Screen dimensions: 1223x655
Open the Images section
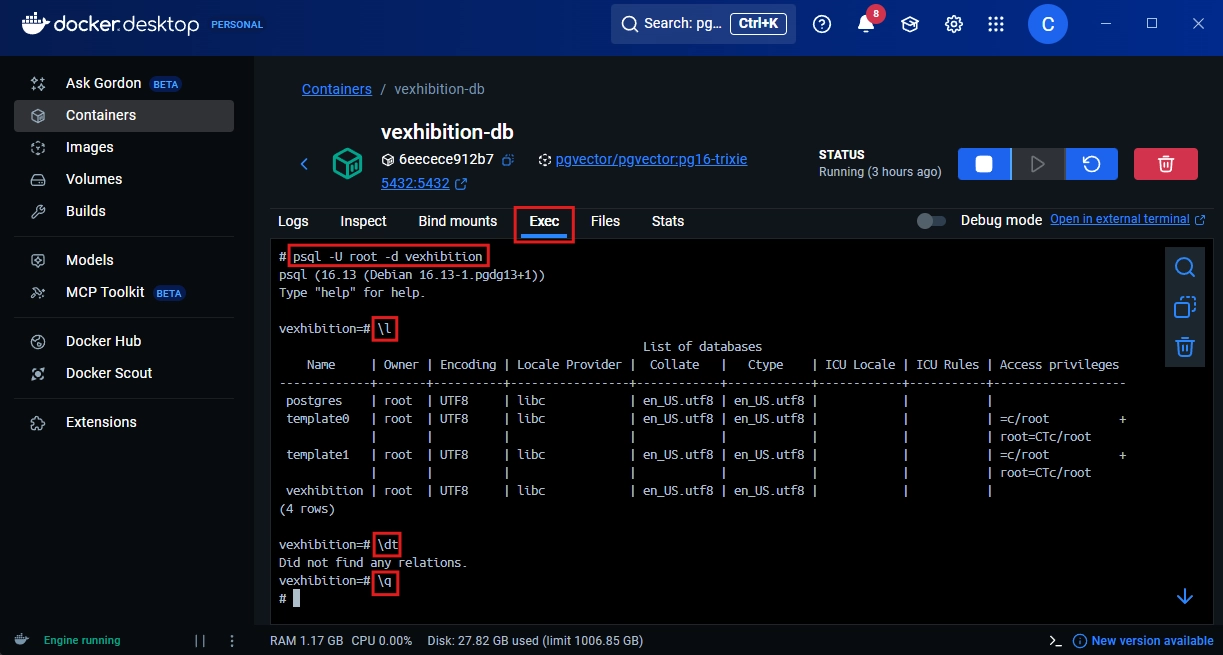pos(124,147)
